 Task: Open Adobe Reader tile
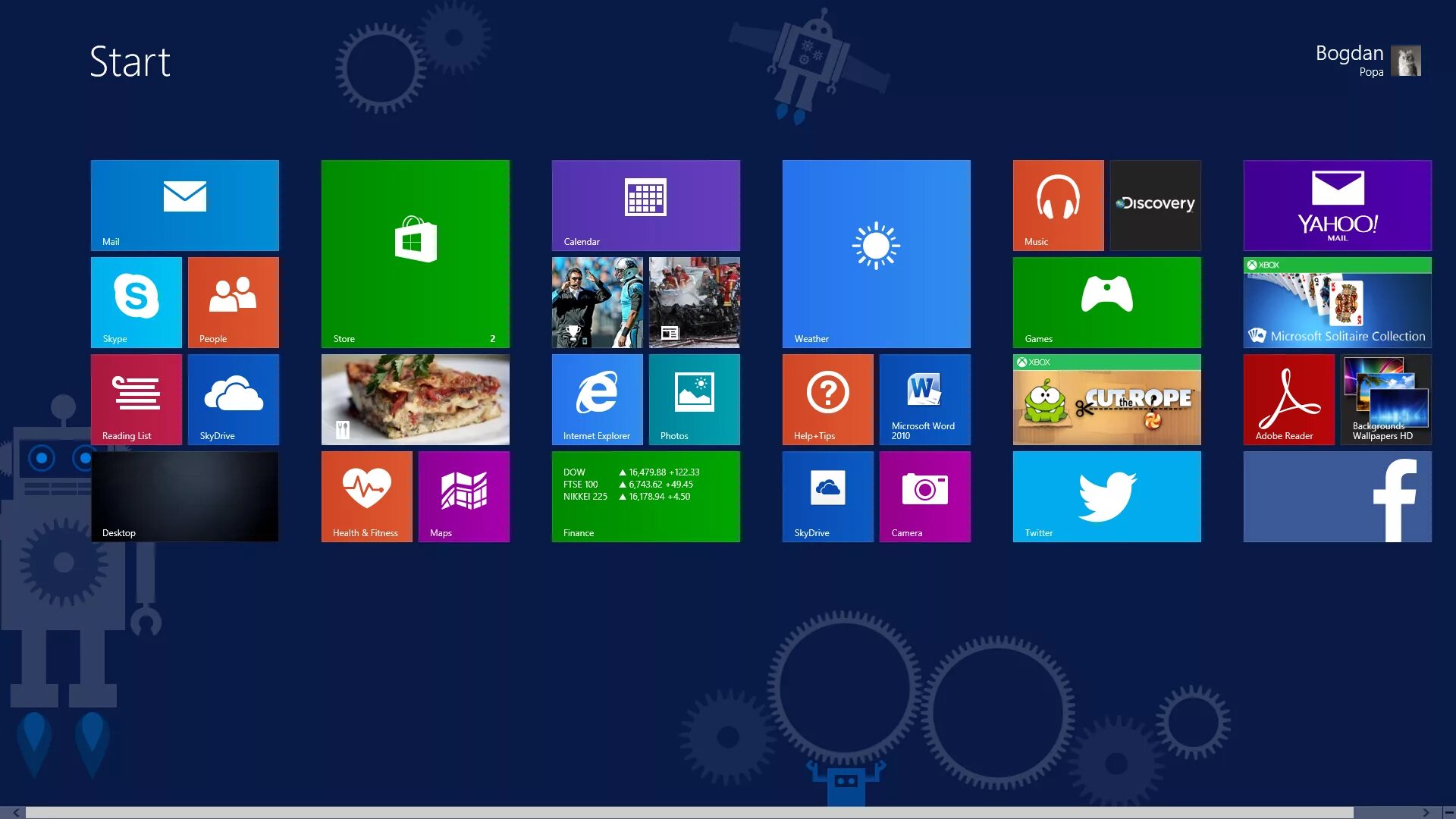1288,399
